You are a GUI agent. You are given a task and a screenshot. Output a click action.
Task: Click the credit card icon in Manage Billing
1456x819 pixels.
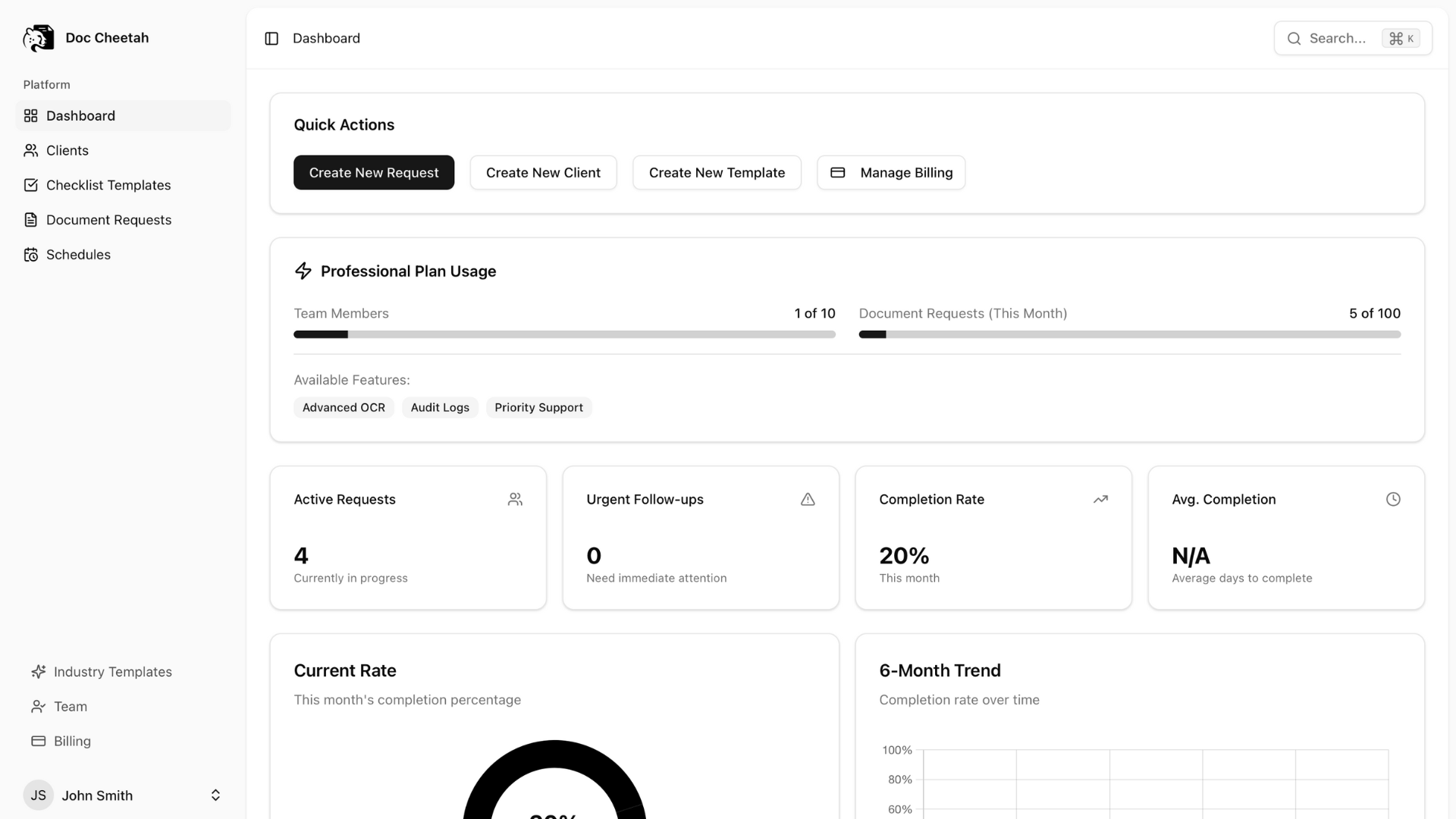837,173
